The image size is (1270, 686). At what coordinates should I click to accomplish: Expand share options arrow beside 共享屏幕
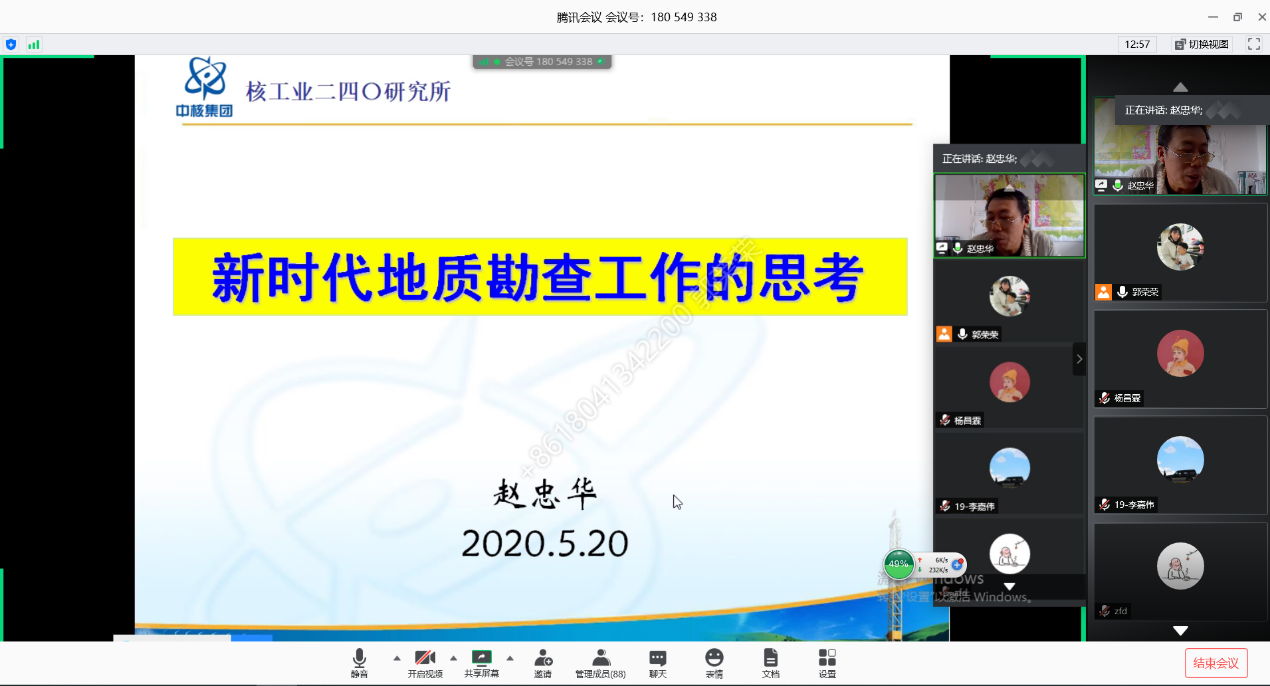(510, 658)
